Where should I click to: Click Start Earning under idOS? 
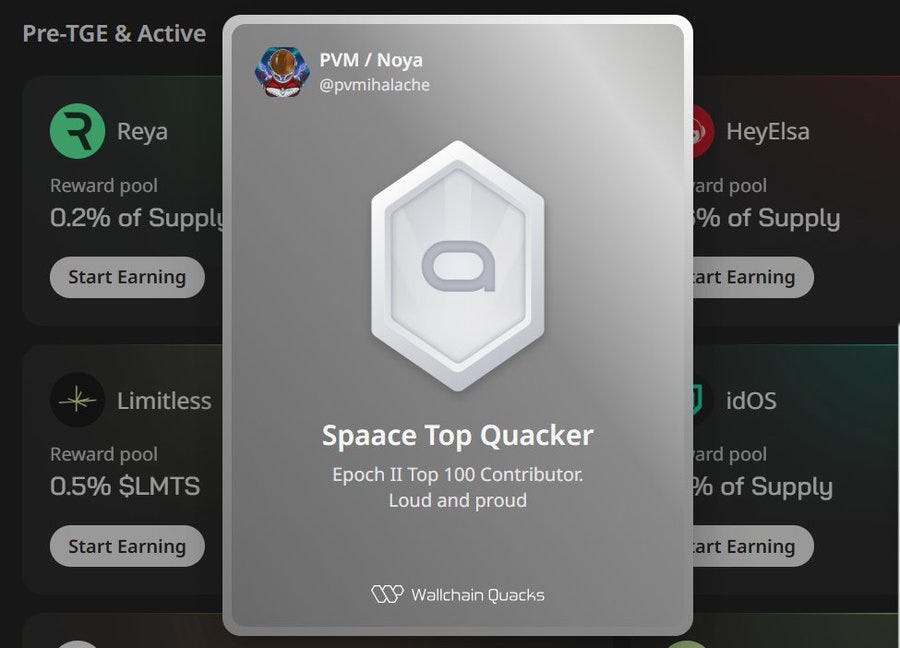pyautogui.click(x=753, y=546)
